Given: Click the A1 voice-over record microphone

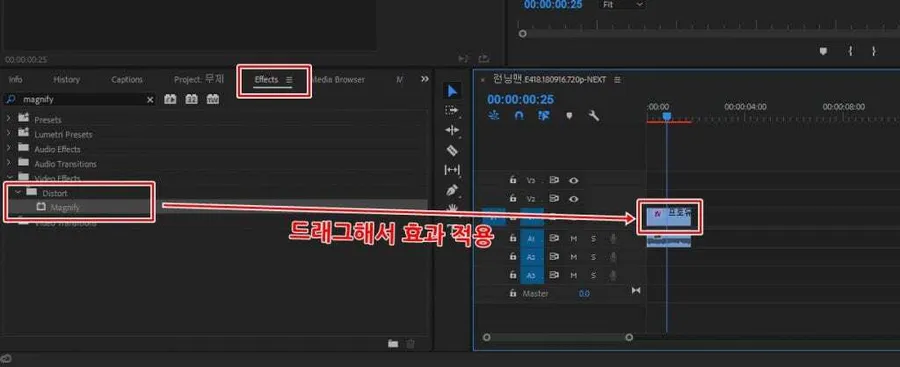Looking at the screenshot, I should pos(613,238).
